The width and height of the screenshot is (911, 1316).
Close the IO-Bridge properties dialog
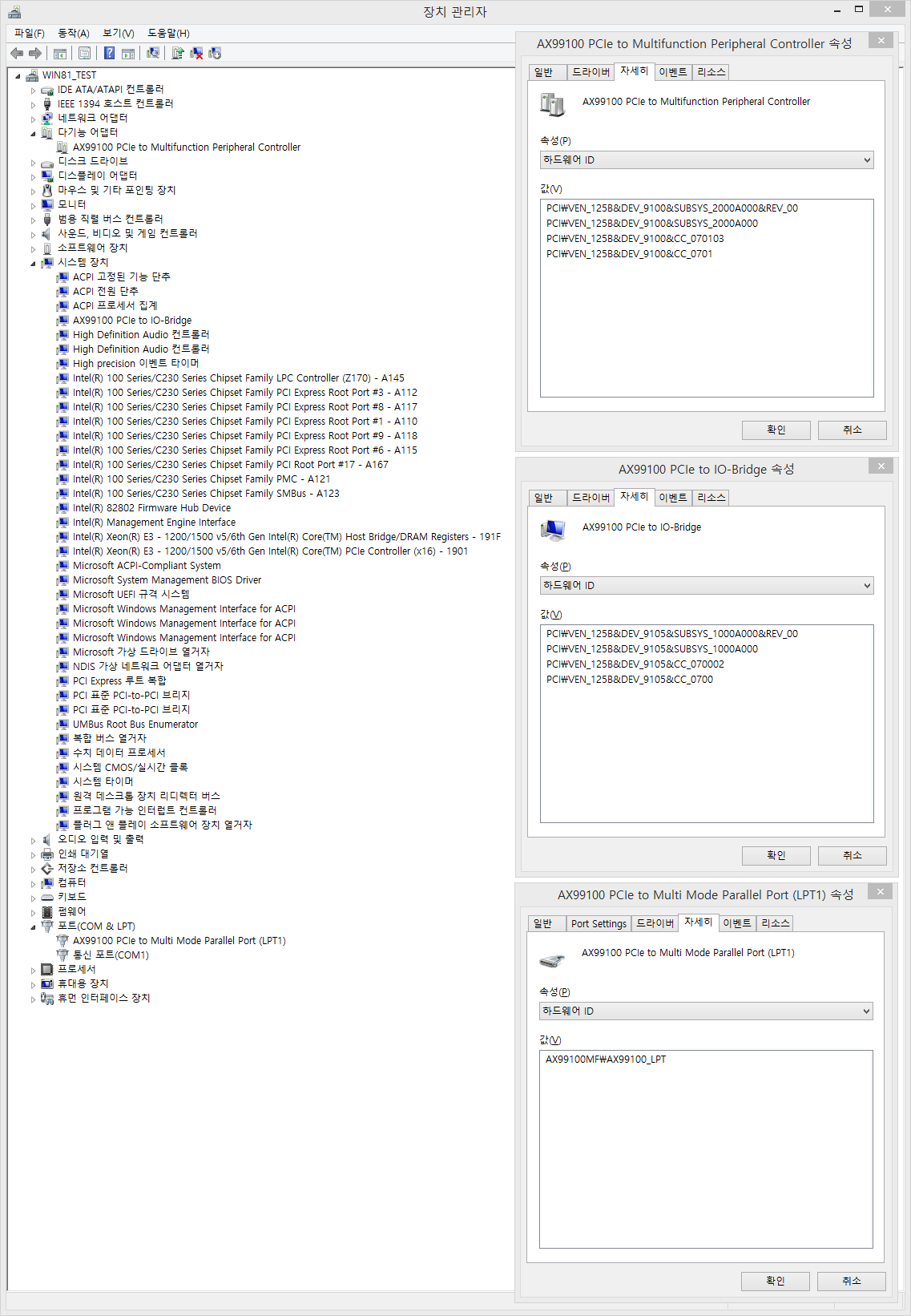pos(881,466)
